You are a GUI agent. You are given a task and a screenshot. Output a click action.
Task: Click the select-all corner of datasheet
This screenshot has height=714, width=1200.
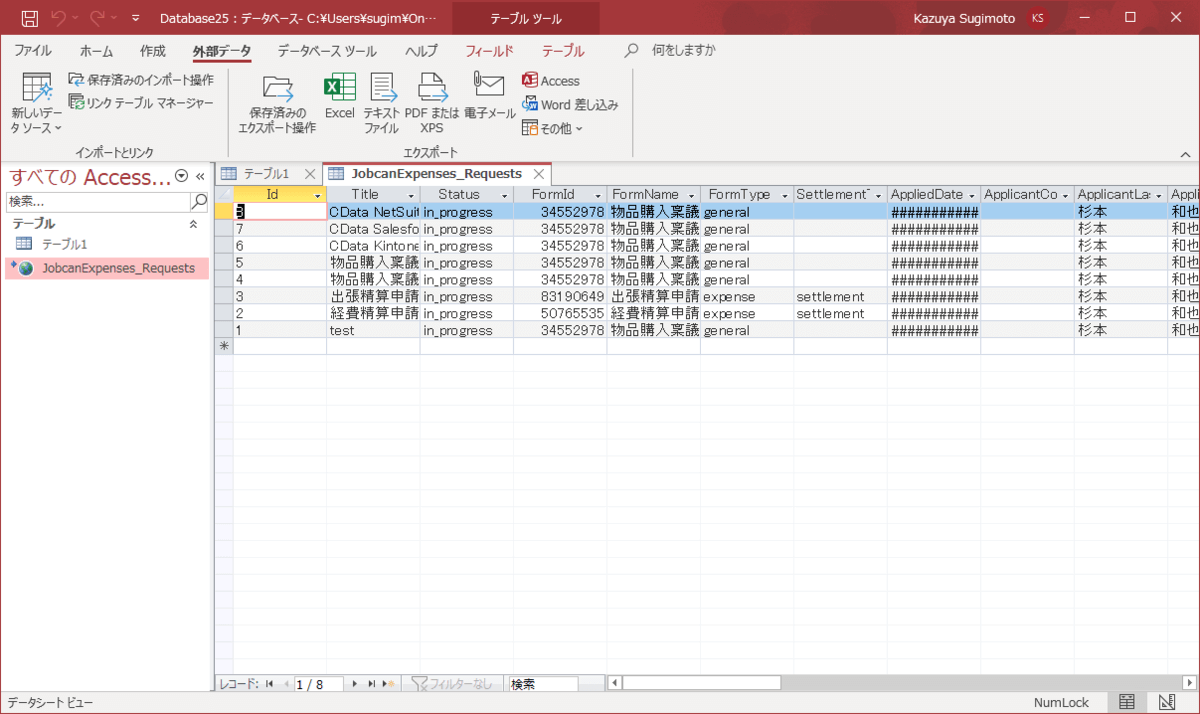pyautogui.click(x=224, y=194)
